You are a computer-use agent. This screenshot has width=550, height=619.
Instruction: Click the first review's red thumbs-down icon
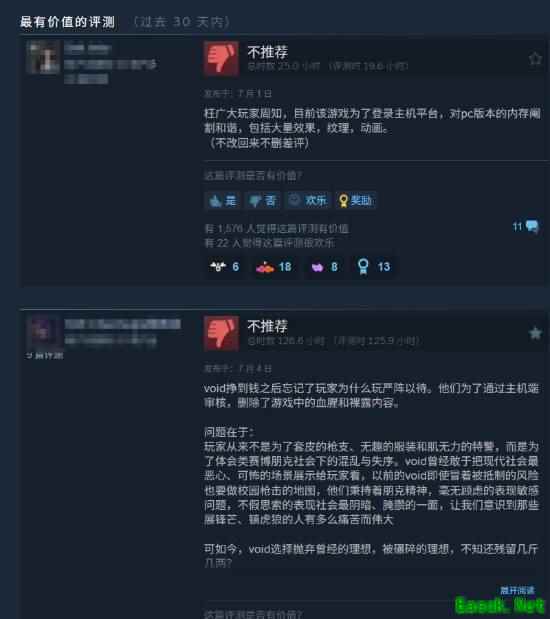pos(221,58)
